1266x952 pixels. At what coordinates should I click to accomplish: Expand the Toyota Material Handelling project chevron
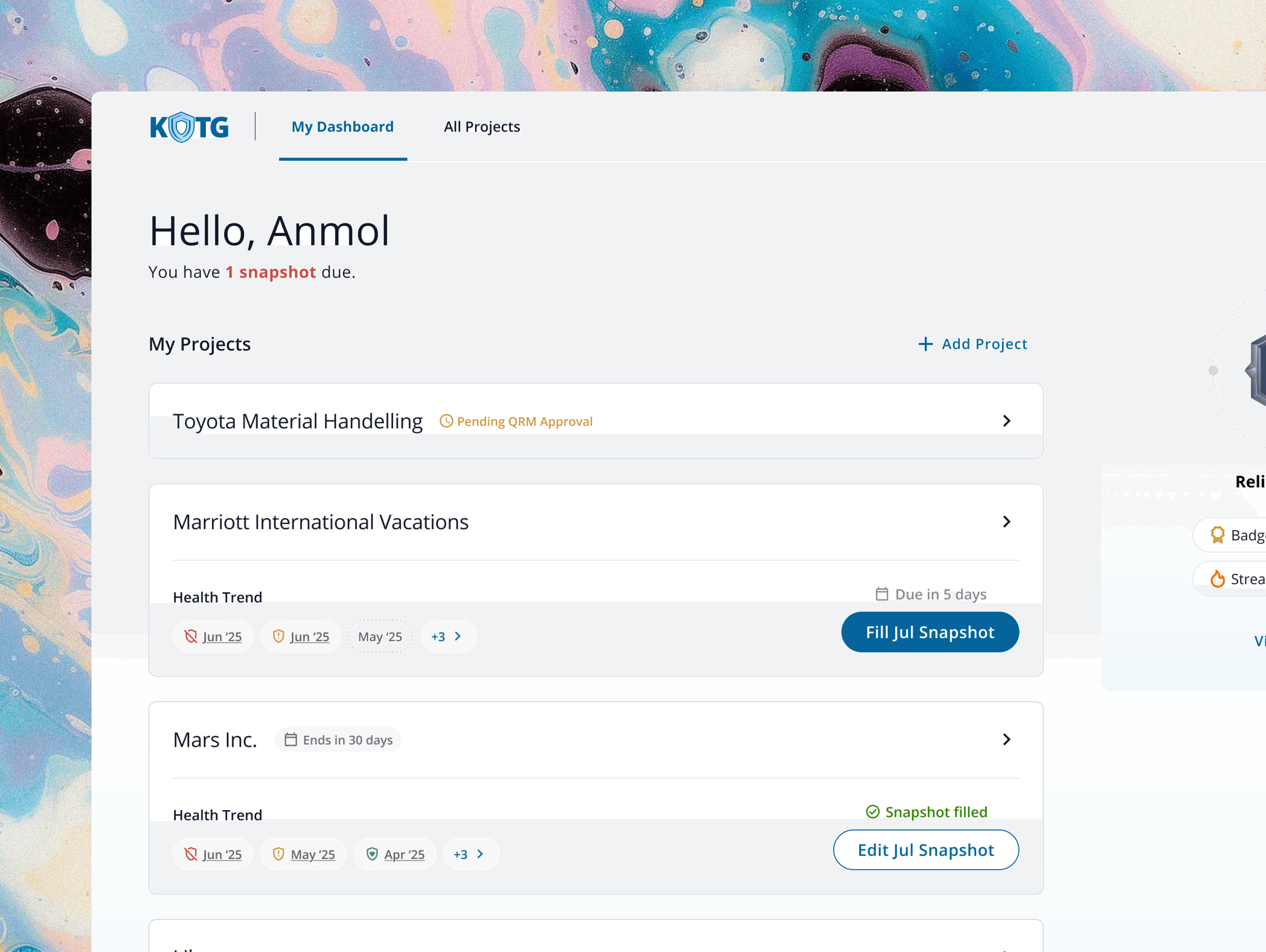(x=1007, y=421)
